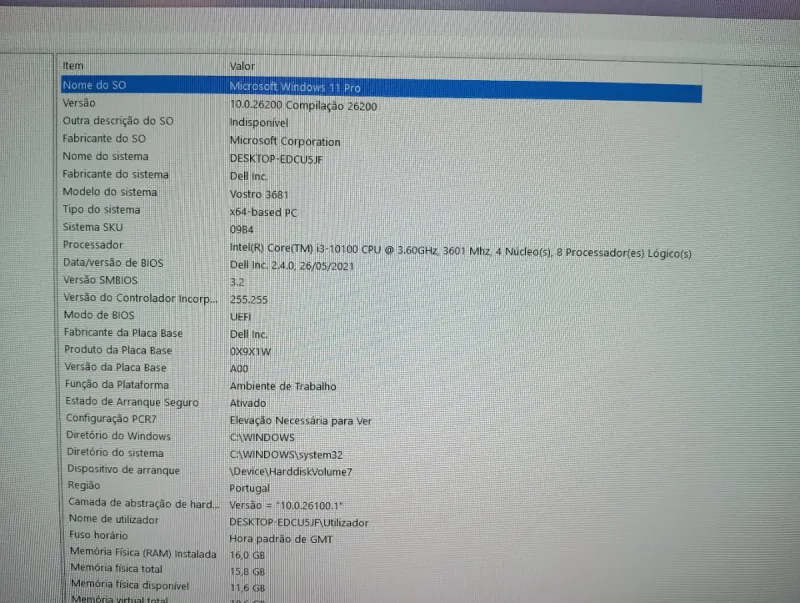Select 'Fabricante da Placa Base' row
Screen dimensions: 800x603
pyautogui.click(x=123, y=333)
